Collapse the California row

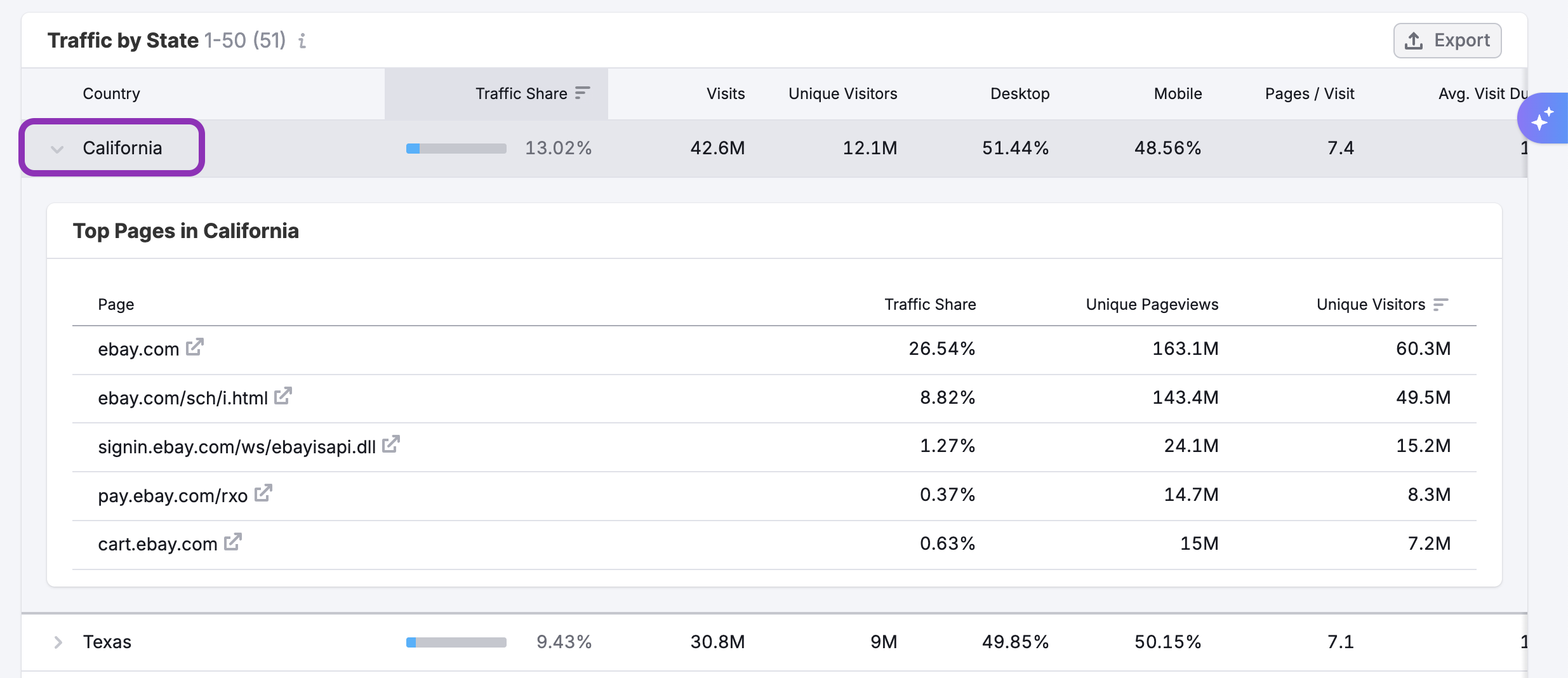click(x=58, y=149)
